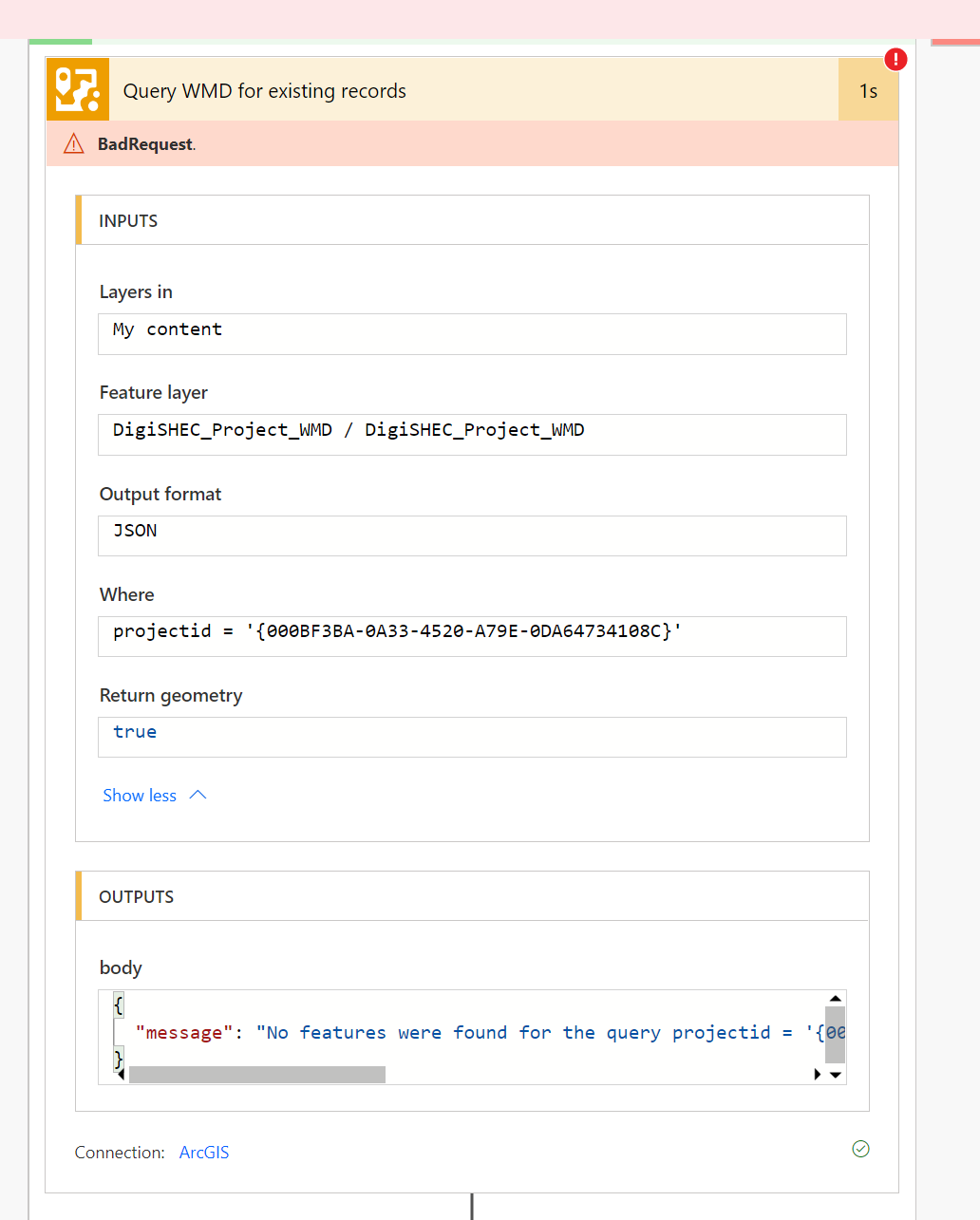
Task: Click the Where projectid query field
Action: click(472, 636)
